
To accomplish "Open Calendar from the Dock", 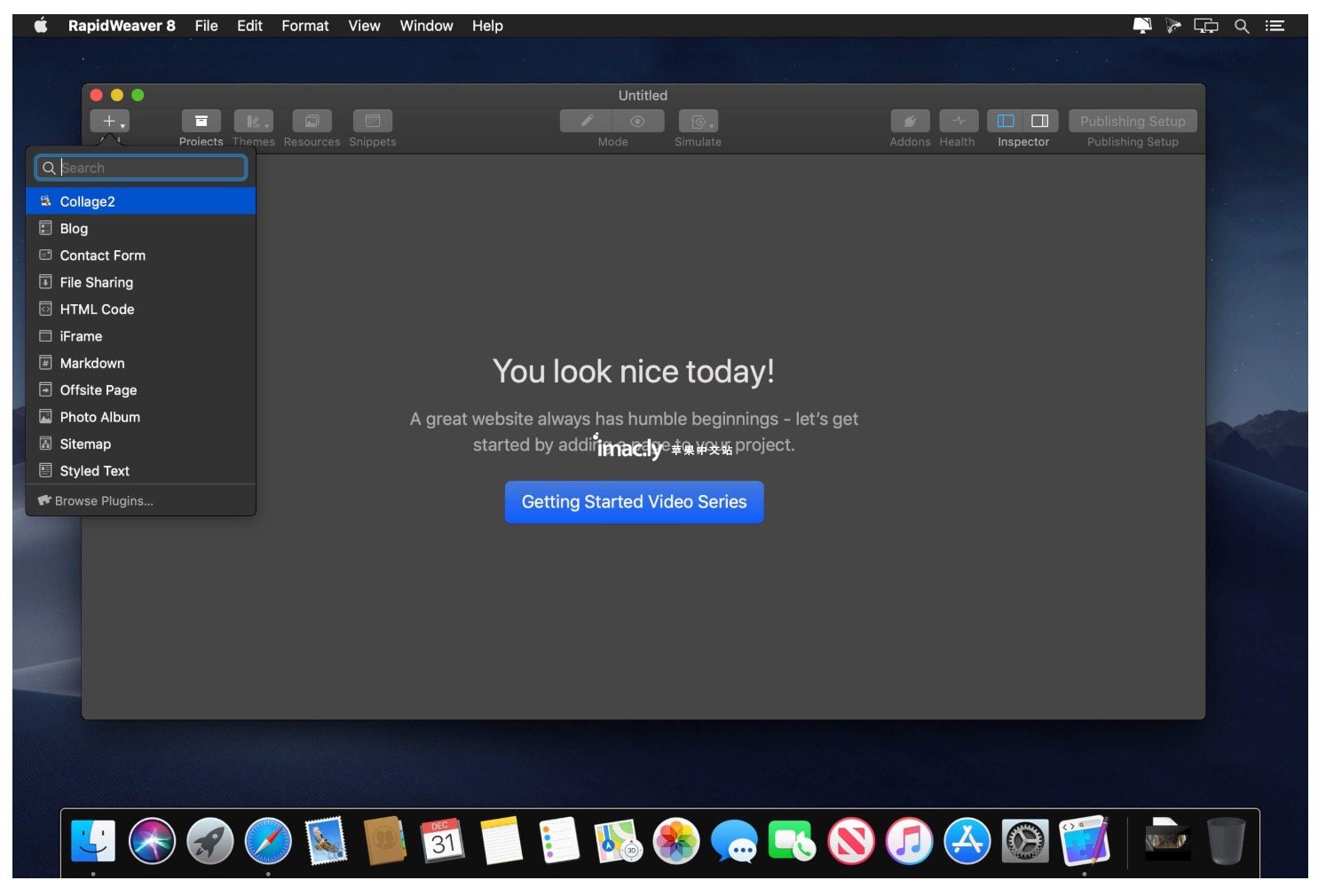I will (x=443, y=841).
